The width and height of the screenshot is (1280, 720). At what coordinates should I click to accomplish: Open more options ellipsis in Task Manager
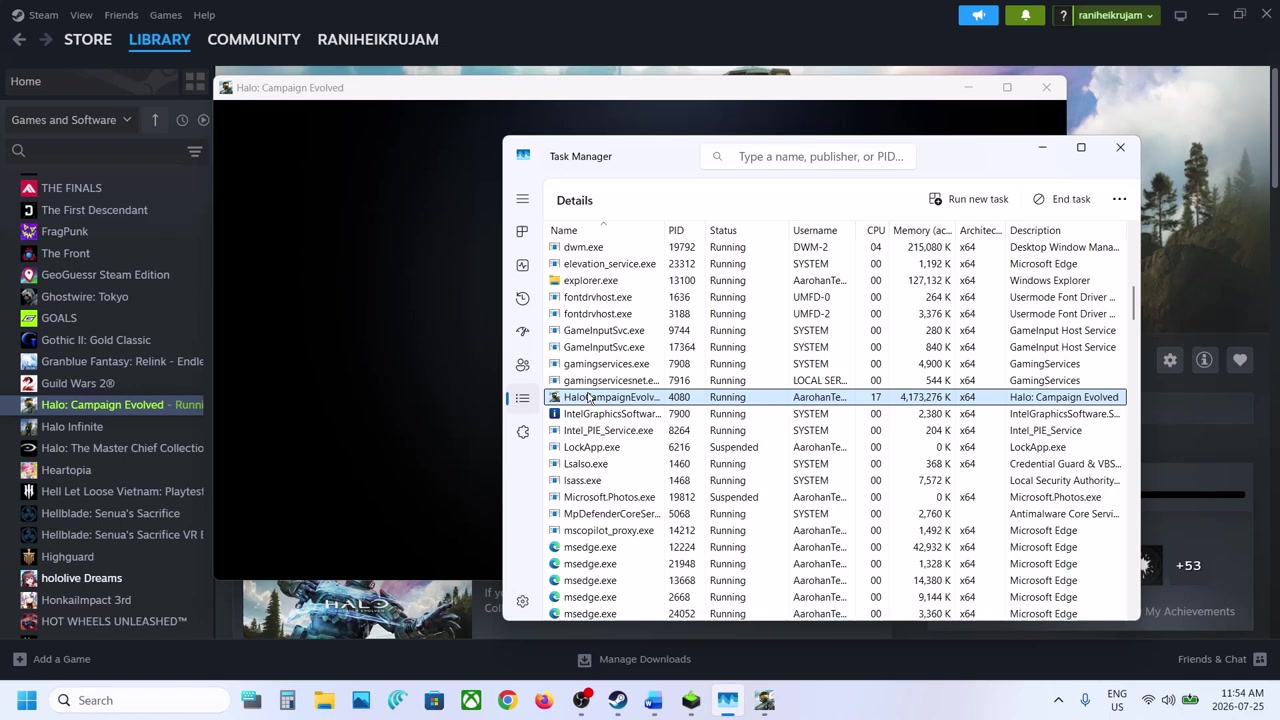click(1119, 199)
